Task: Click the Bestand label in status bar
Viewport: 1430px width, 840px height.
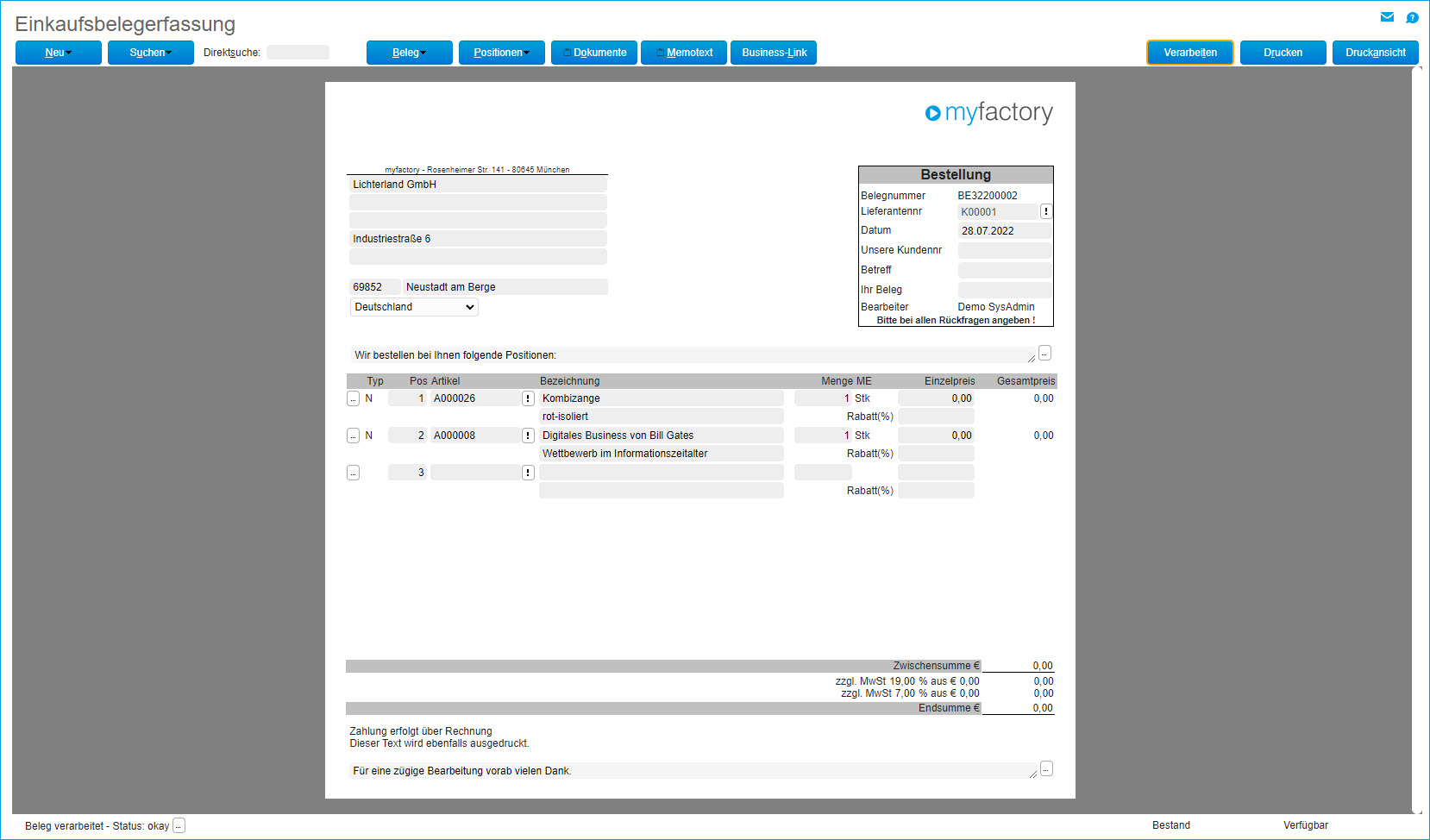Action: [1171, 825]
